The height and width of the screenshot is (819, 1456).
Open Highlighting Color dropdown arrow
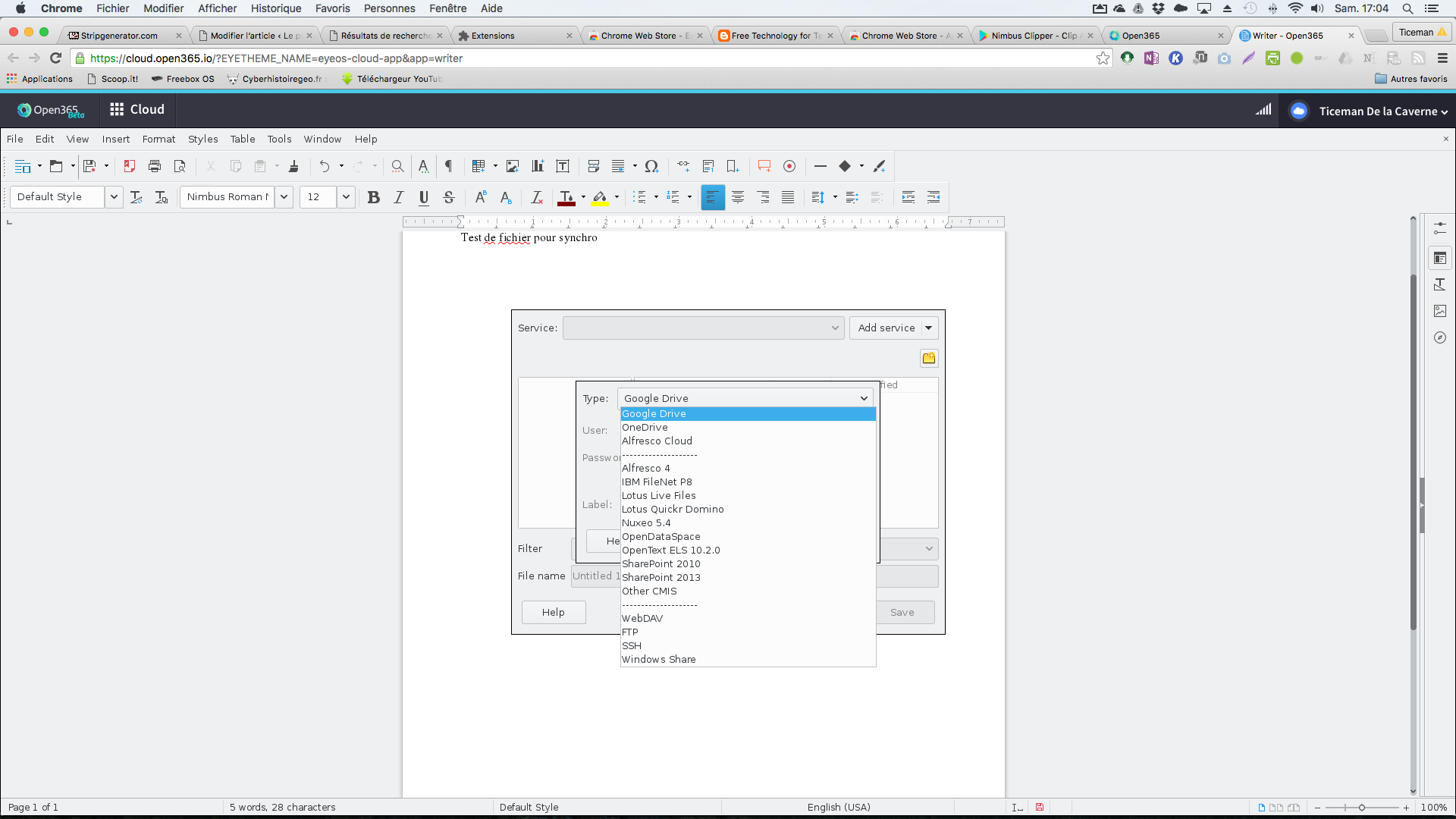[x=617, y=197]
